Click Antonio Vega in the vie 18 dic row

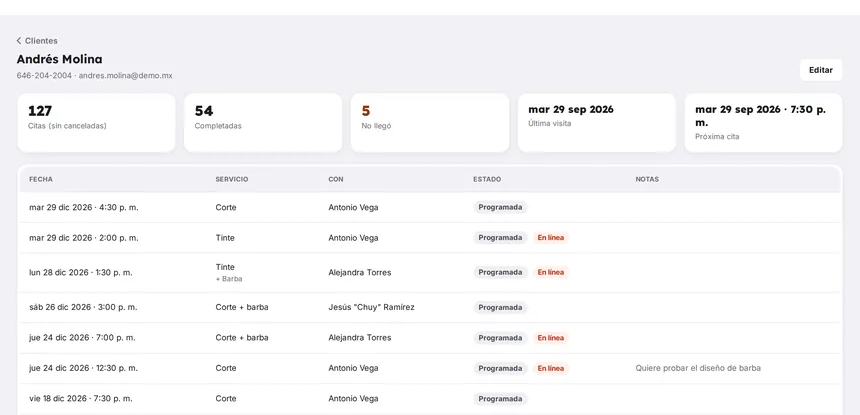(x=353, y=399)
